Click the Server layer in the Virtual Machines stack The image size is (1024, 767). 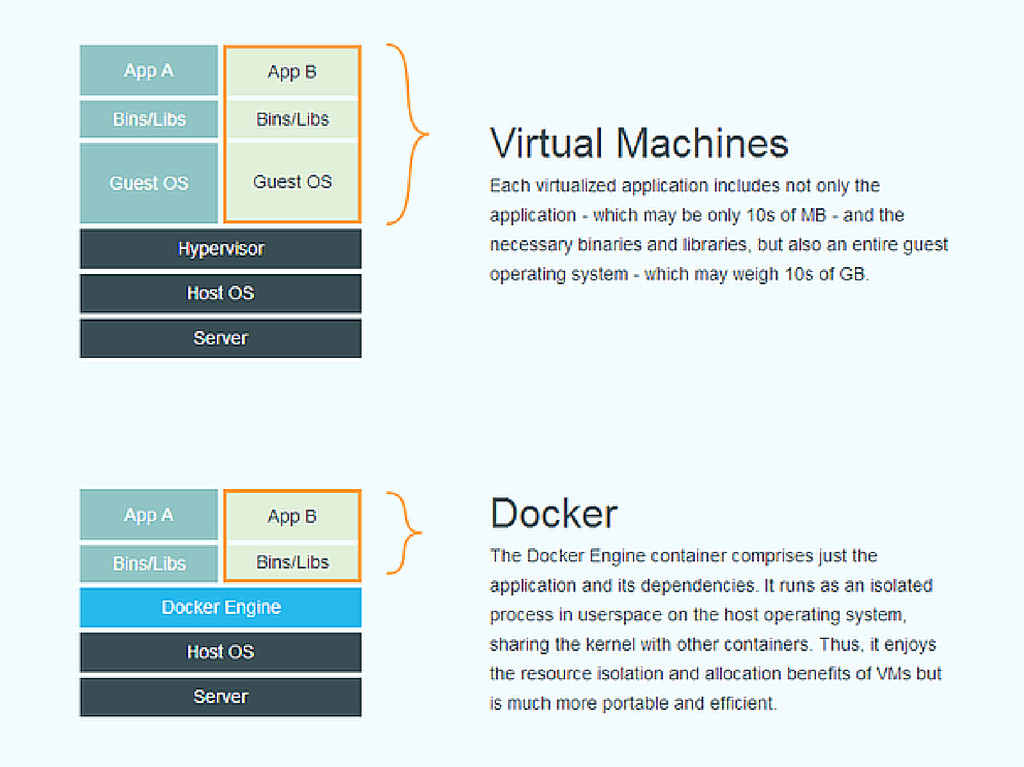coord(221,338)
